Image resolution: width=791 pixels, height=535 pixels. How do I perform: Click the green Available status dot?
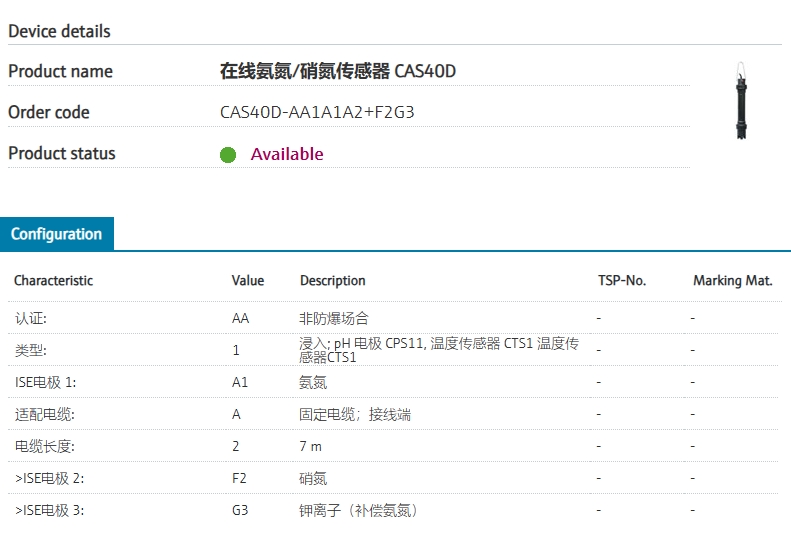point(228,155)
